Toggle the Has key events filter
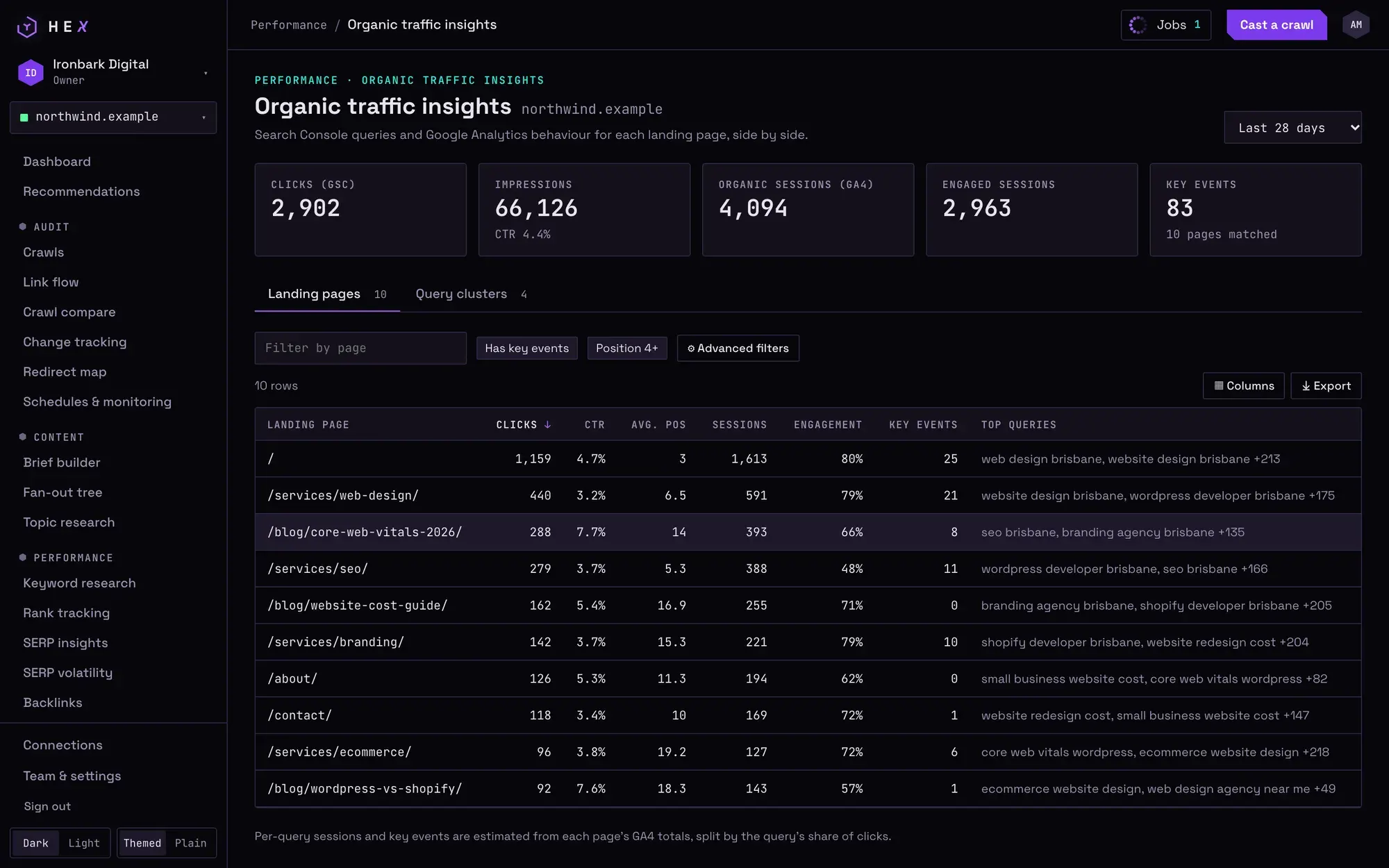The height and width of the screenshot is (868, 1389). (x=526, y=348)
